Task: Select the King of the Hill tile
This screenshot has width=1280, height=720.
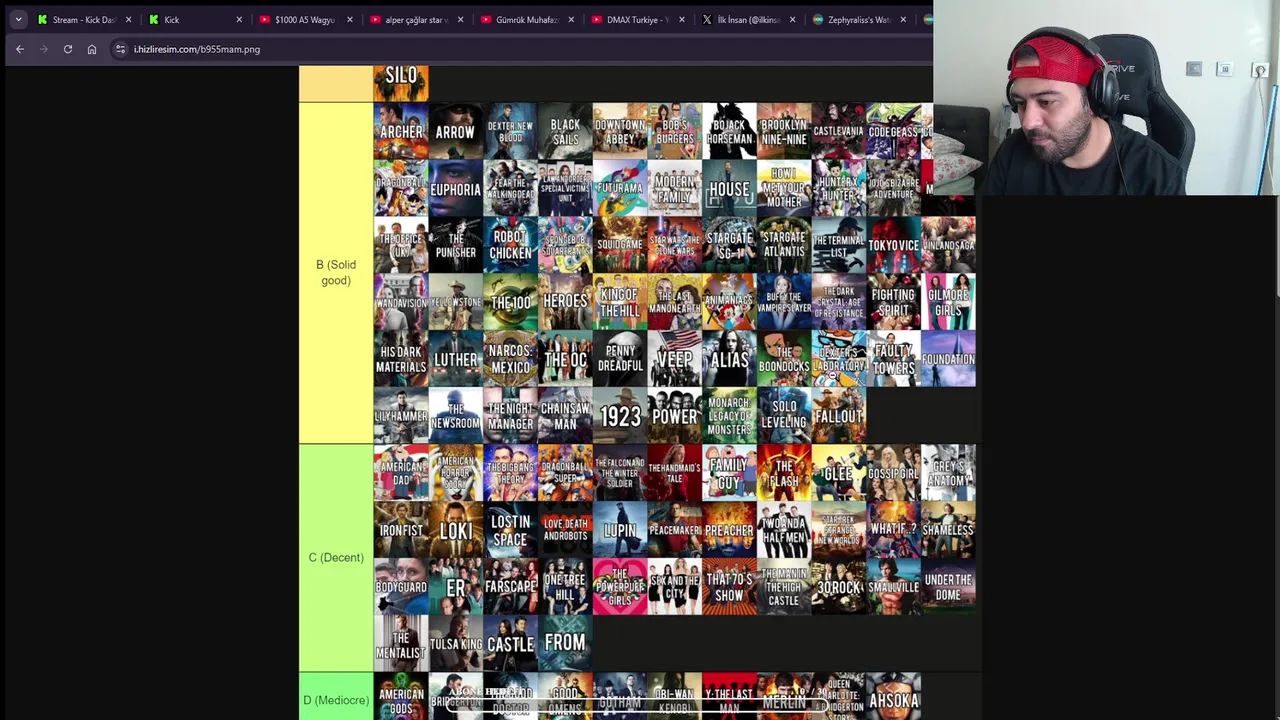Action: (x=620, y=302)
